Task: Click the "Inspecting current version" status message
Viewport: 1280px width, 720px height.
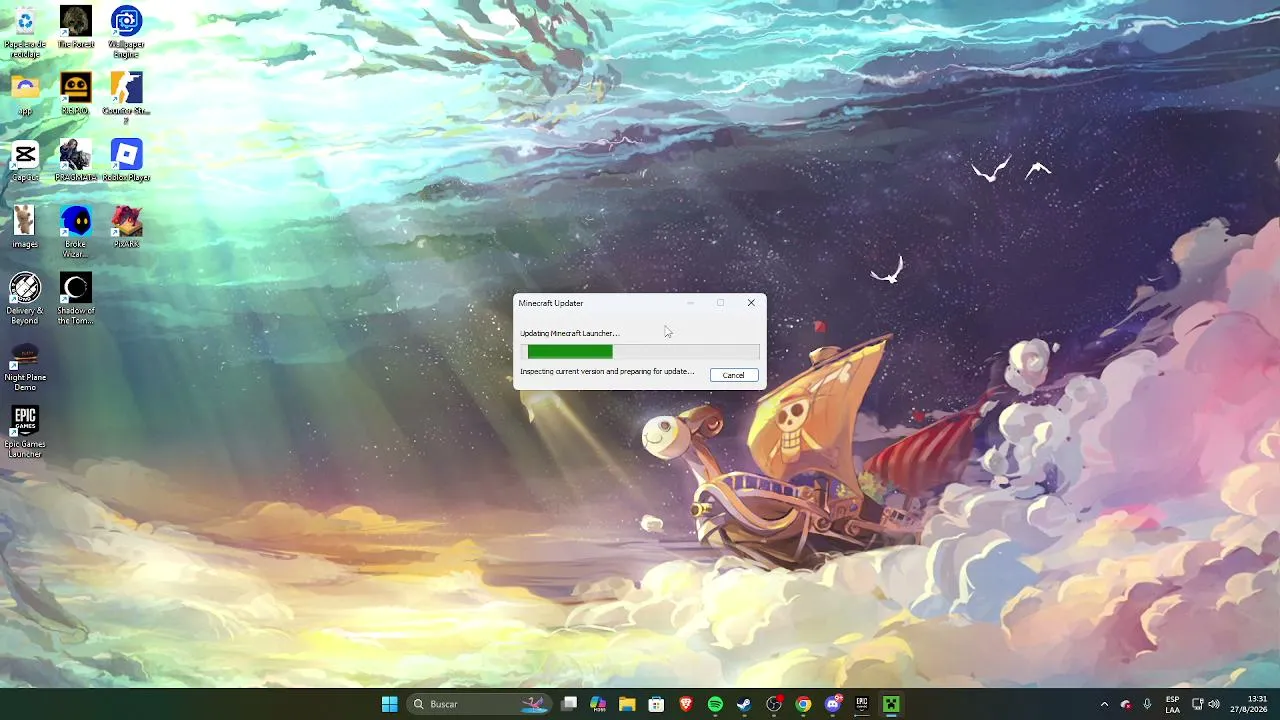Action: pyautogui.click(x=607, y=371)
